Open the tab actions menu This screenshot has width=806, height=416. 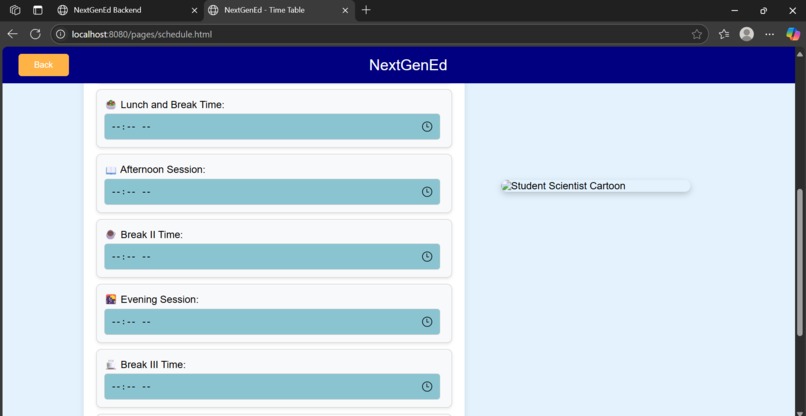[x=38, y=10]
